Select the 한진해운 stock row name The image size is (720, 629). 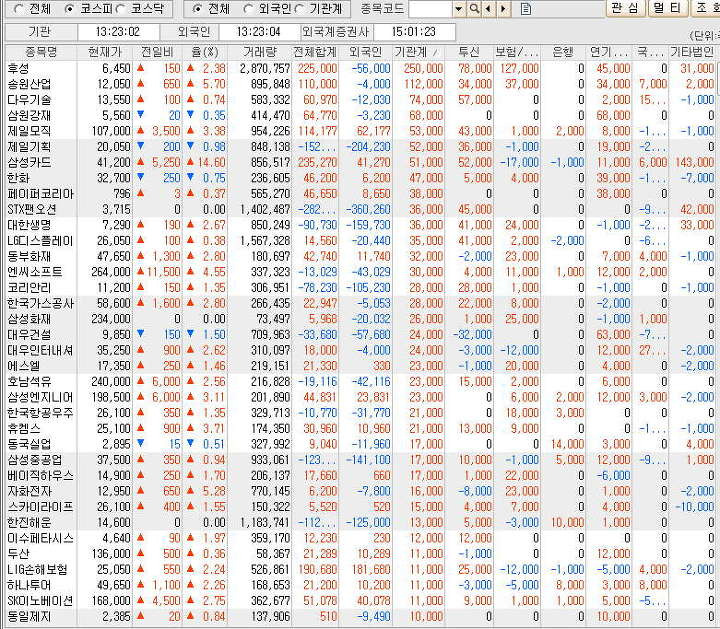pyautogui.click(x=29, y=522)
